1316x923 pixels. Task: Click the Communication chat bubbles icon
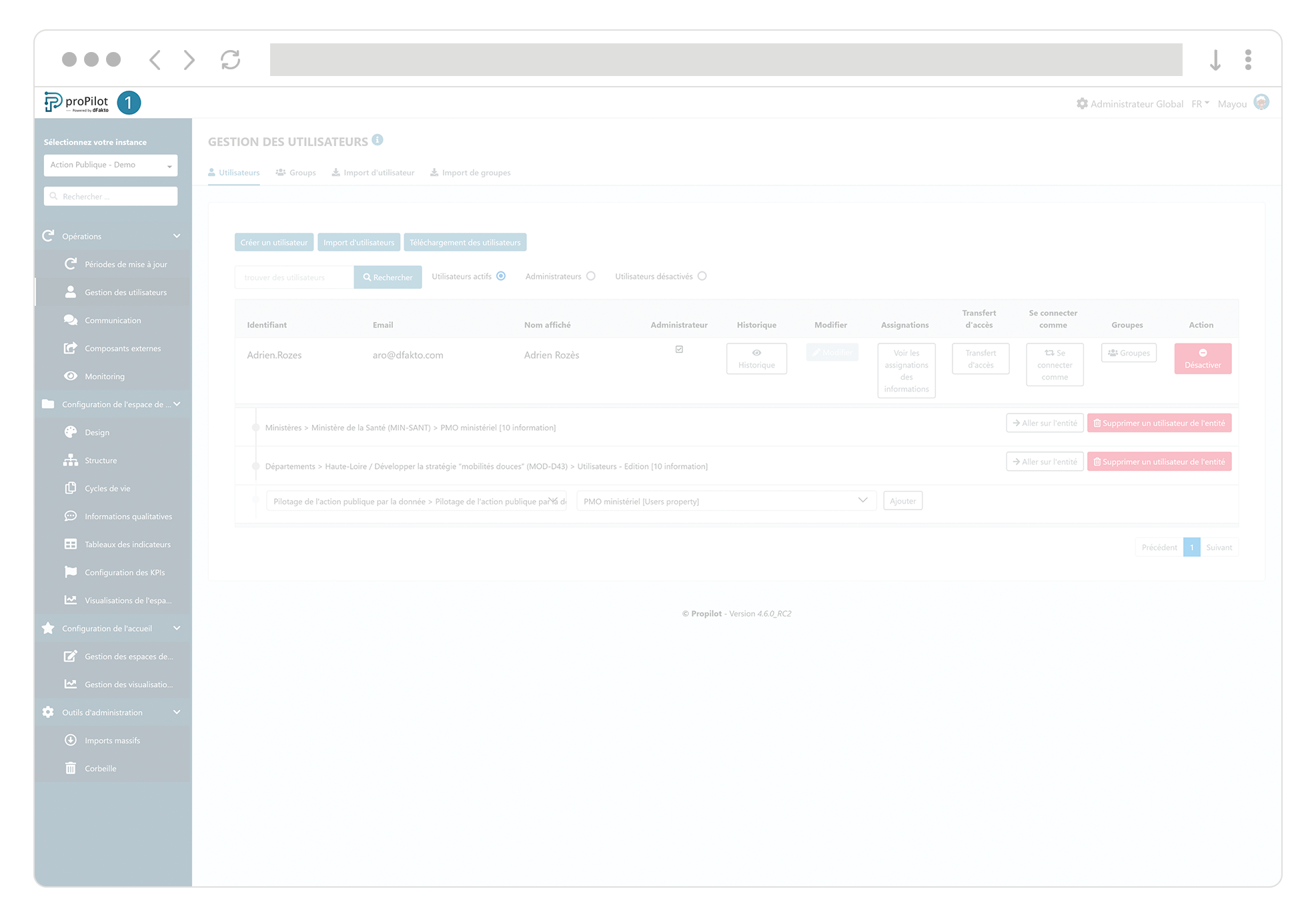pos(70,320)
